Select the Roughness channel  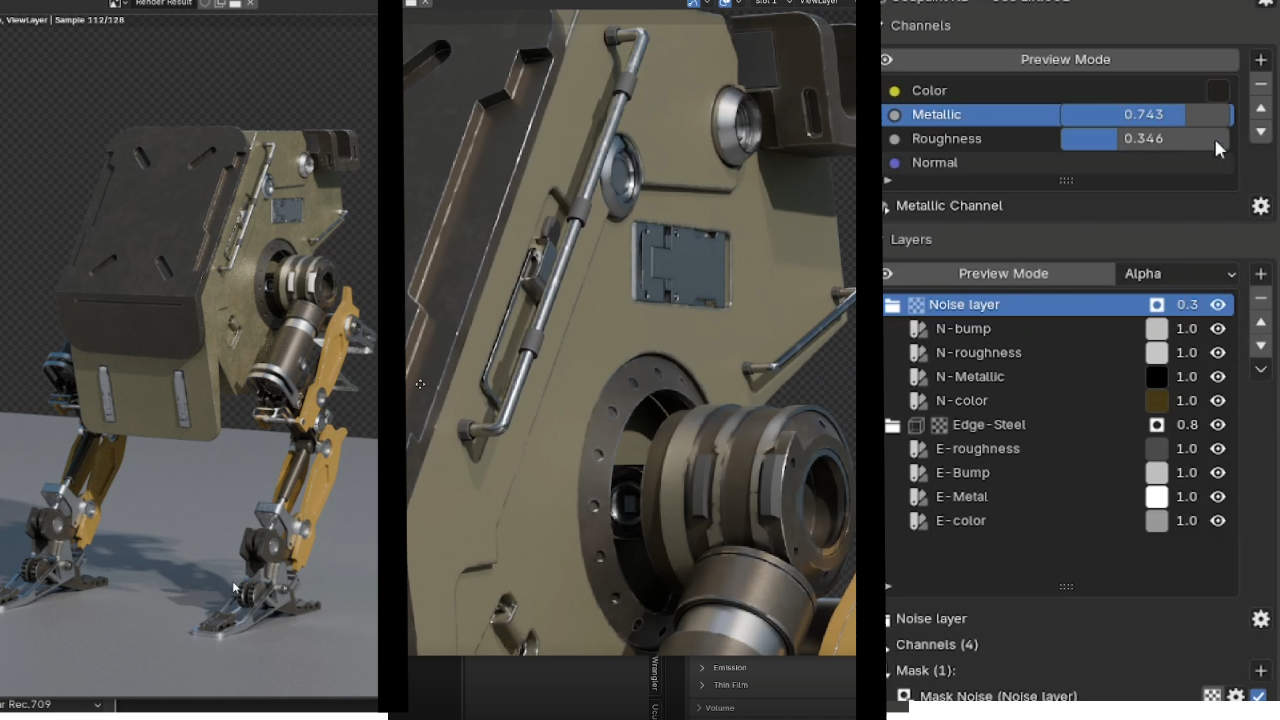[x=946, y=139]
